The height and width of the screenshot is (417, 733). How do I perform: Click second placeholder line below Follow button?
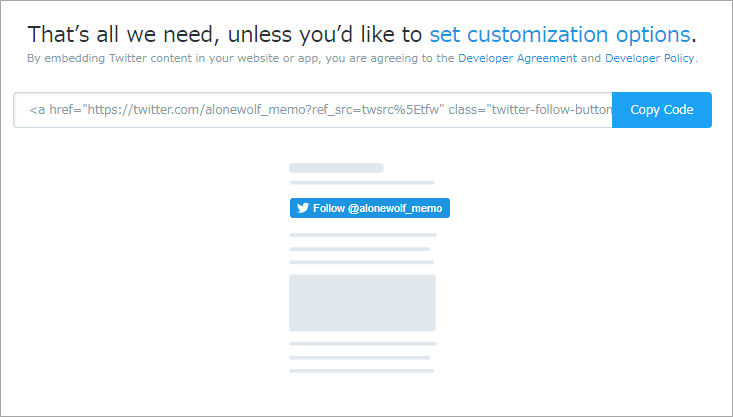(x=360, y=249)
